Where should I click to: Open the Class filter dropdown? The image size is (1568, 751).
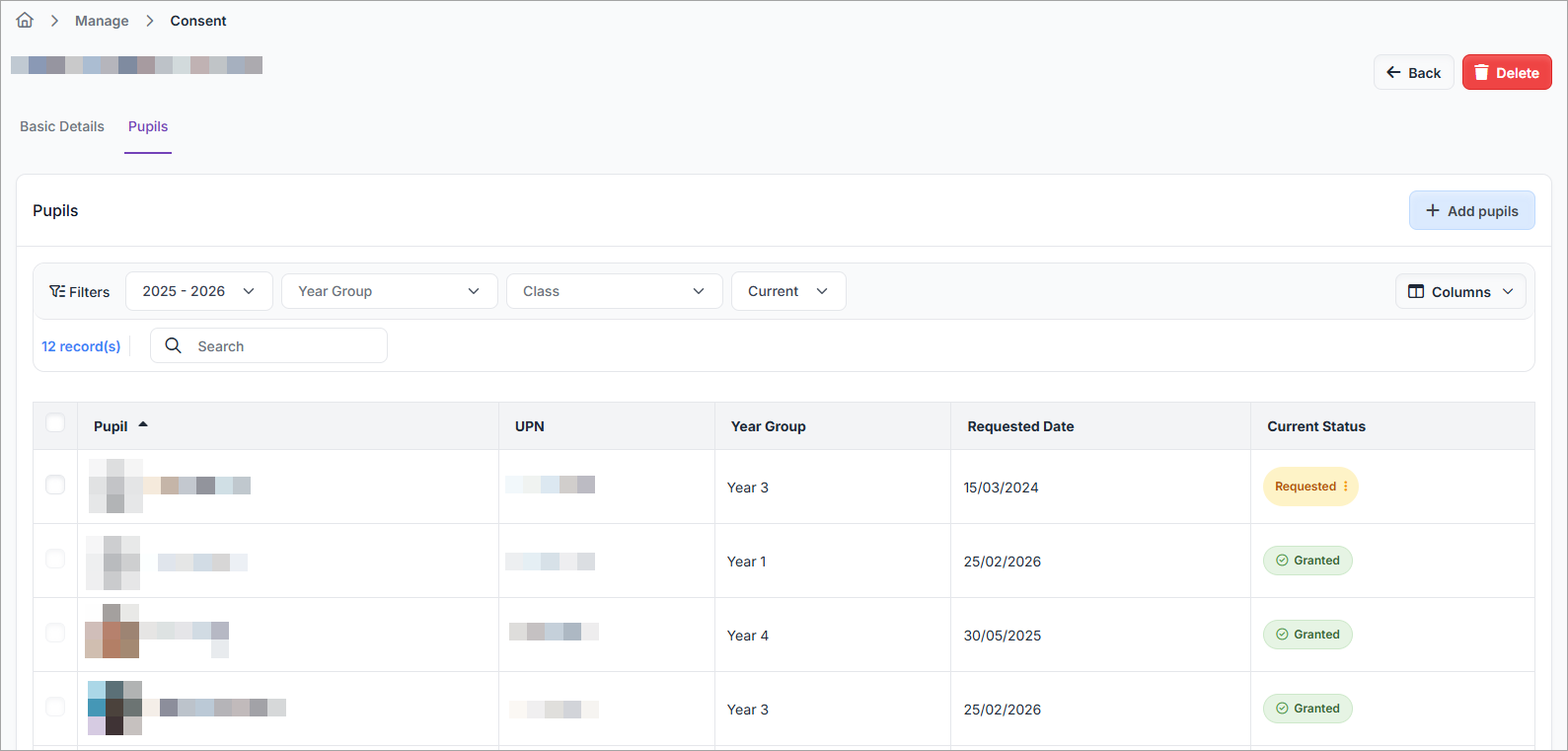[614, 291]
